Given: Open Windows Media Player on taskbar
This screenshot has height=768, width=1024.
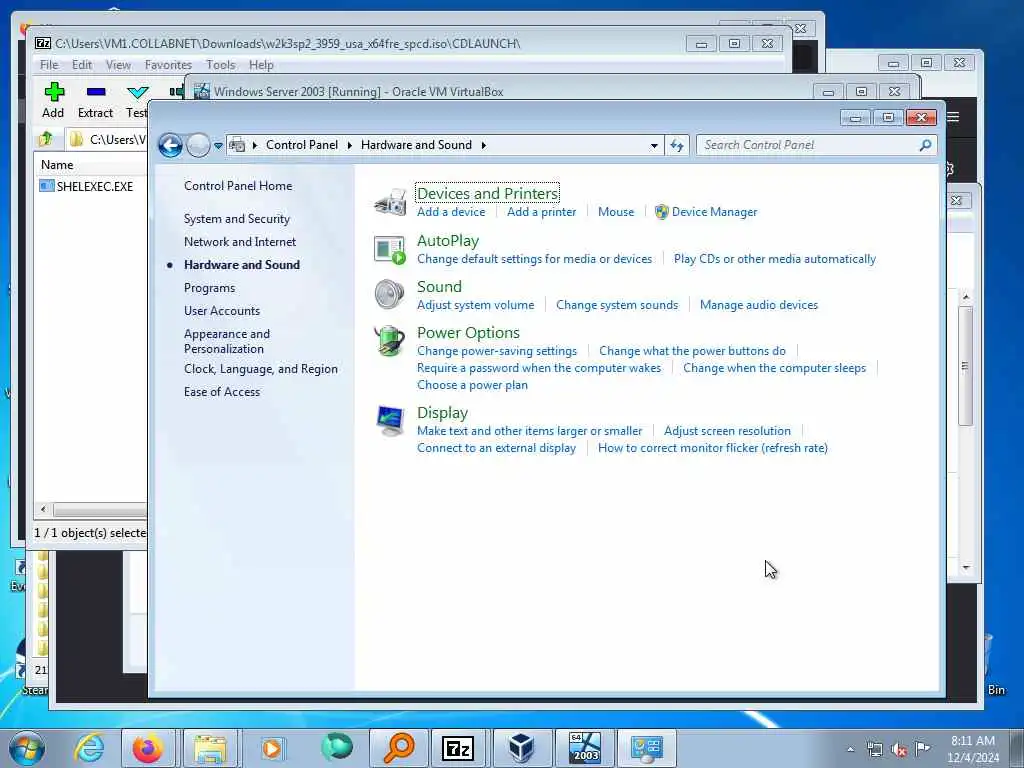Looking at the screenshot, I should 272,748.
